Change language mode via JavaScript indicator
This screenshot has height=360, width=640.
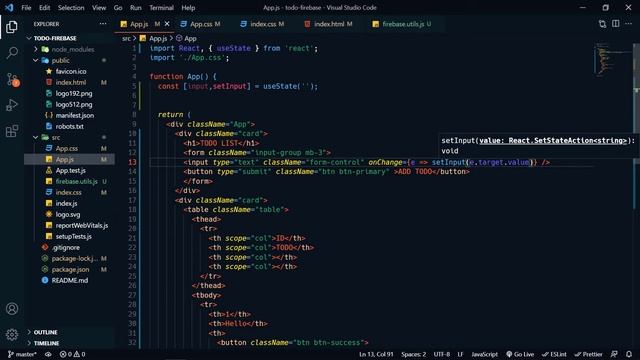pyautogui.click(x=484, y=354)
